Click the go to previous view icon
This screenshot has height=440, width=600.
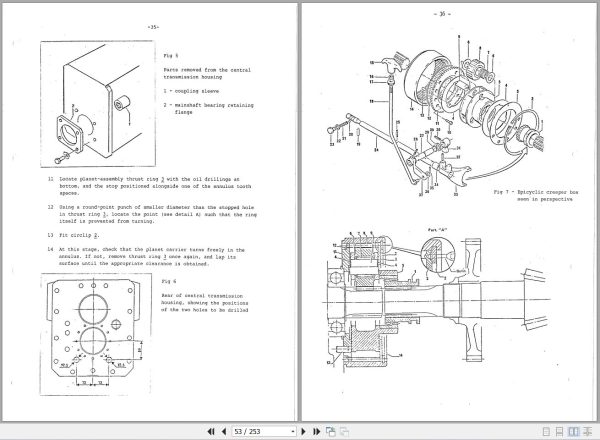tap(331, 432)
